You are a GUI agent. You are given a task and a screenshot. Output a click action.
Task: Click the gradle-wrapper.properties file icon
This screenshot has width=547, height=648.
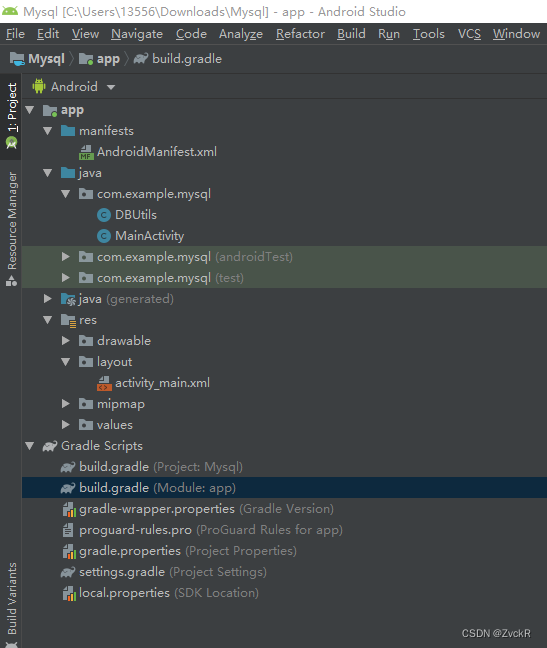click(69, 509)
